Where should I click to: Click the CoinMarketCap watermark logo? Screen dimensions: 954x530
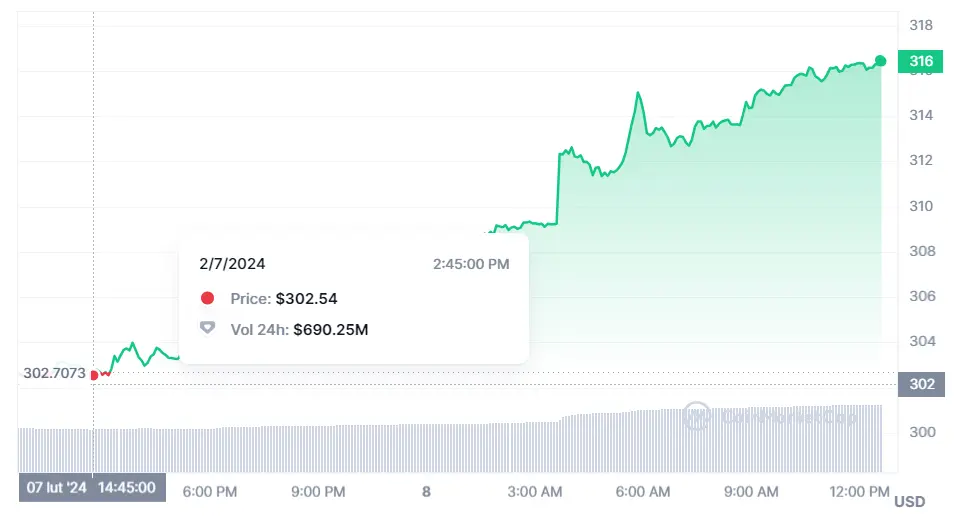point(697,415)
